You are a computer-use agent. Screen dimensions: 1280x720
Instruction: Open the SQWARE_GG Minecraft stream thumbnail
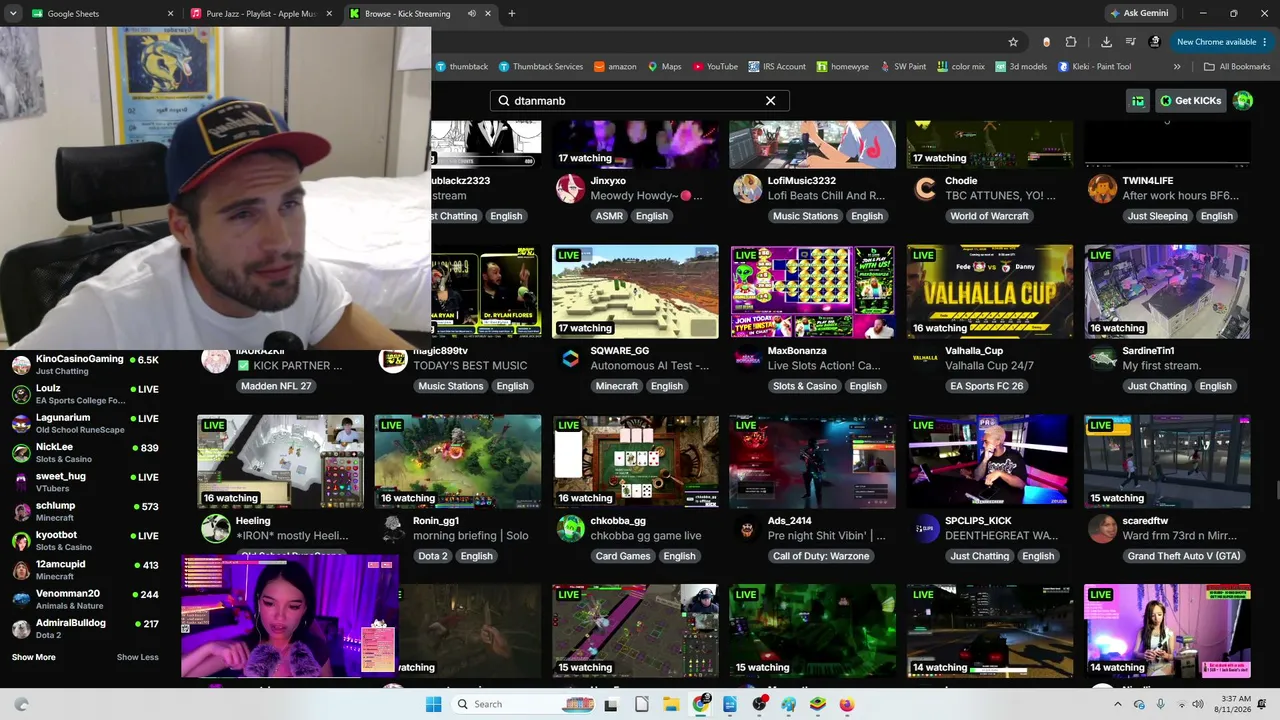[x=635, y=291]
